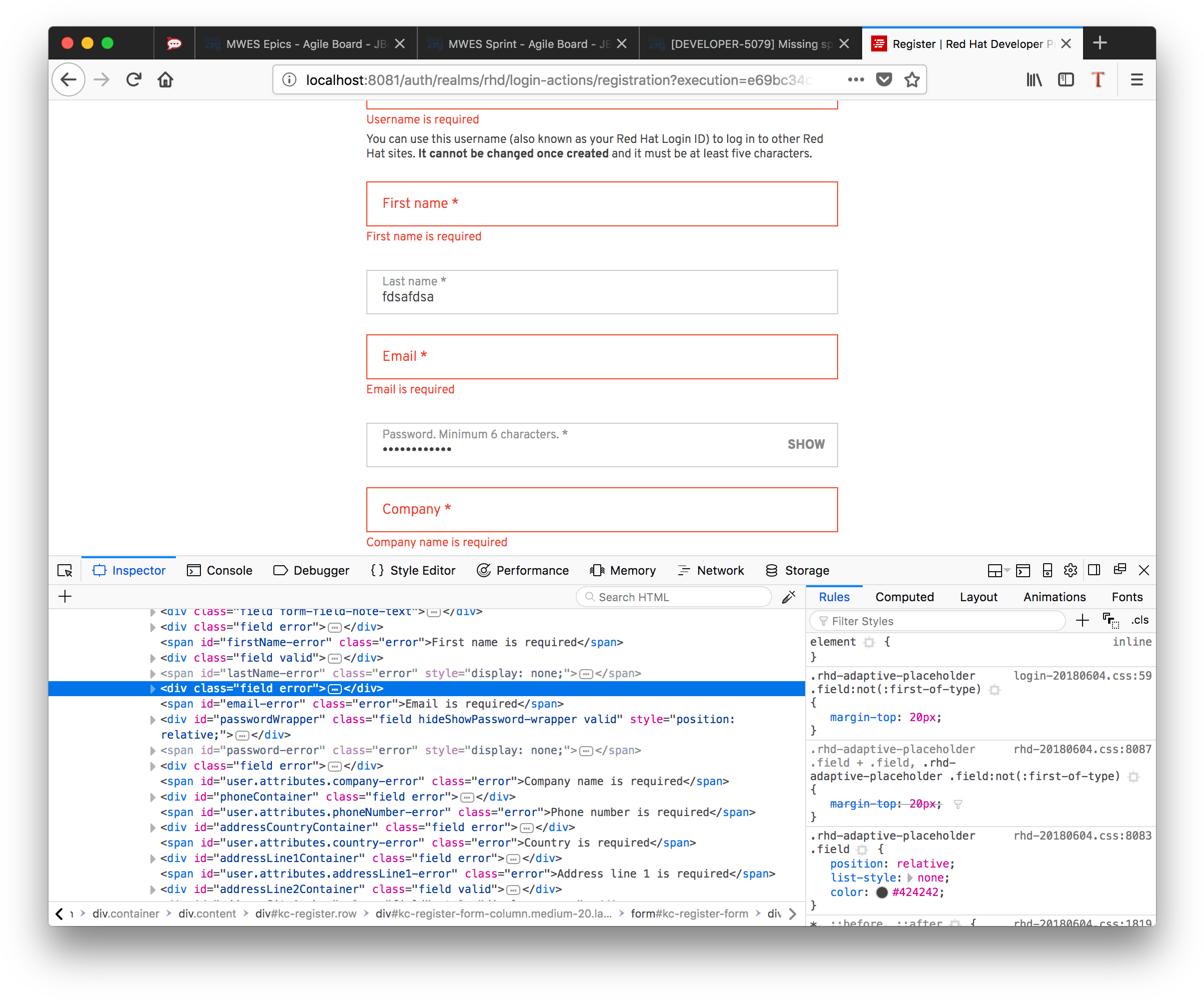
Task: Select the Fonts sidebar tab
Action: coord(1127,597)
